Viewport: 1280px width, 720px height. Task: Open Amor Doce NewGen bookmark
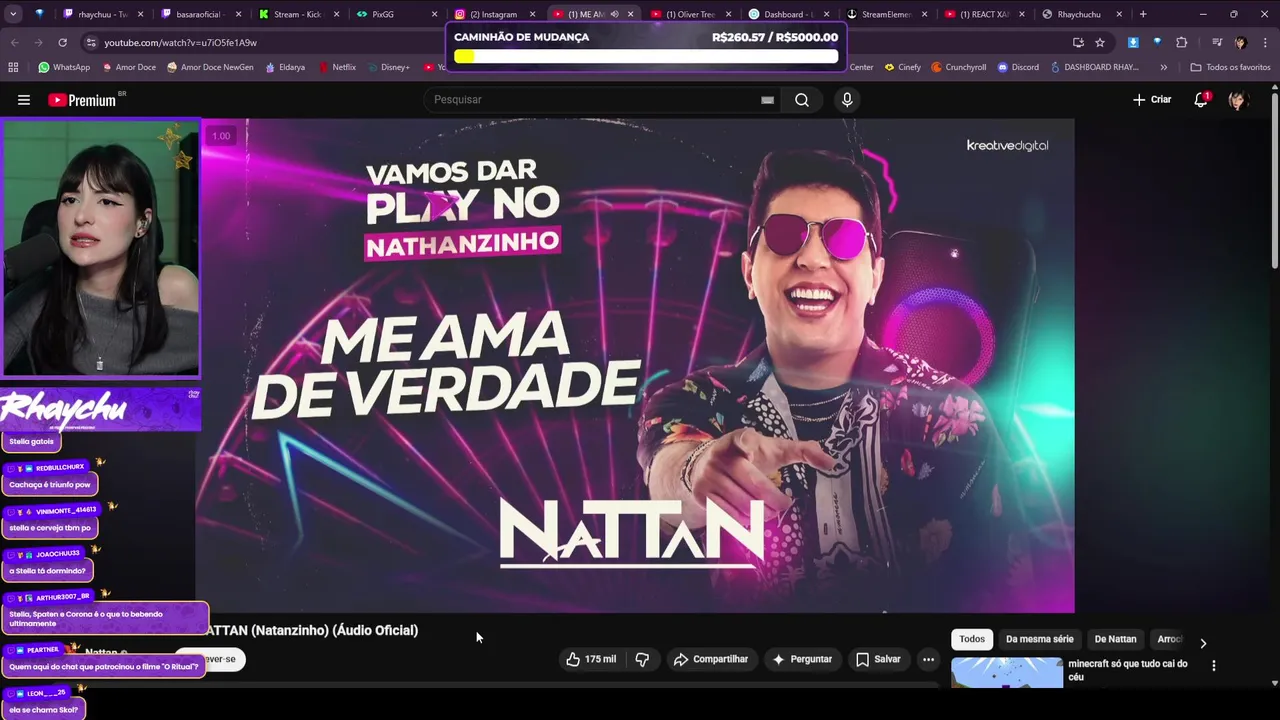tap(210, 67)
